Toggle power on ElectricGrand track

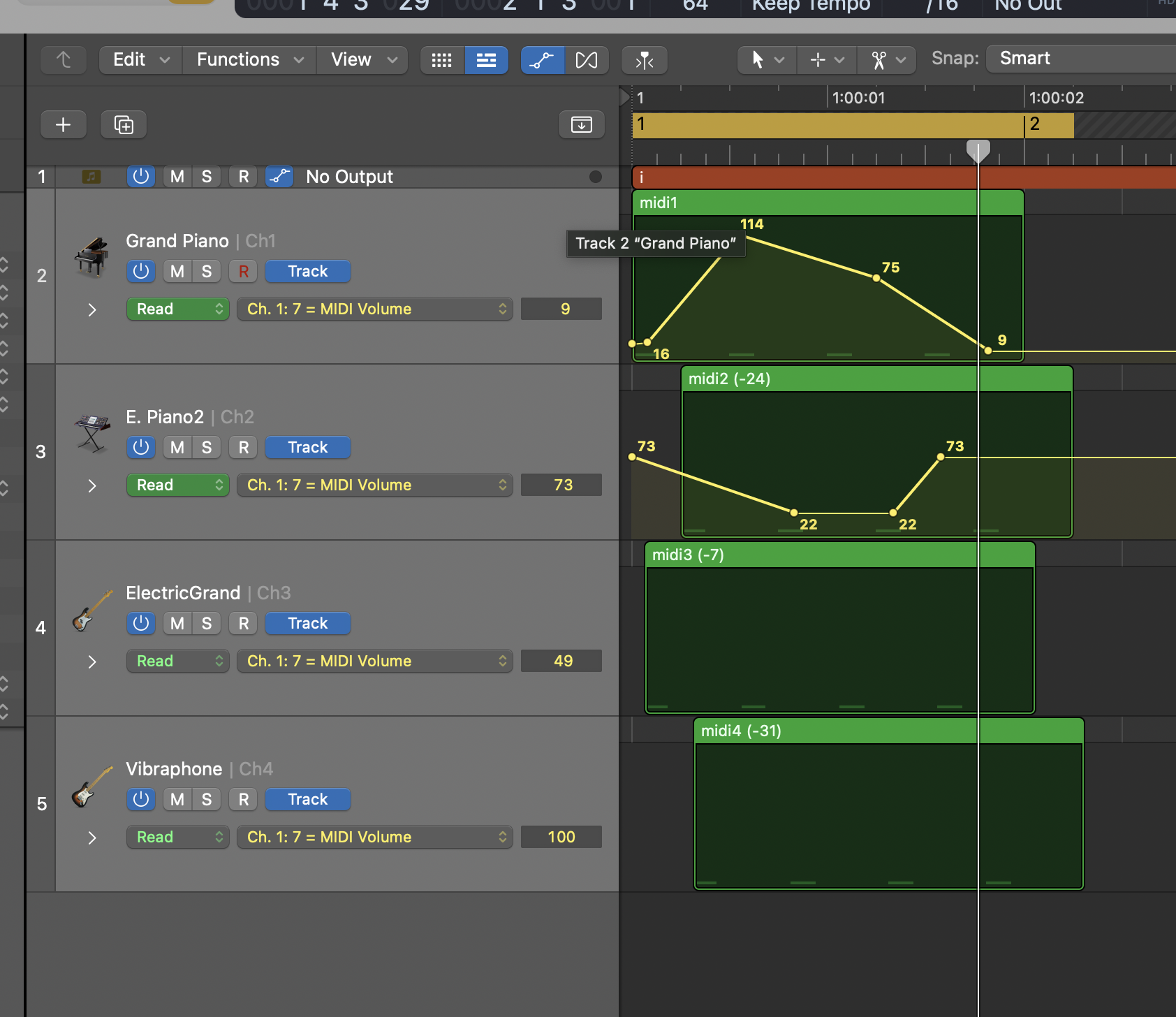coord(141,624)
